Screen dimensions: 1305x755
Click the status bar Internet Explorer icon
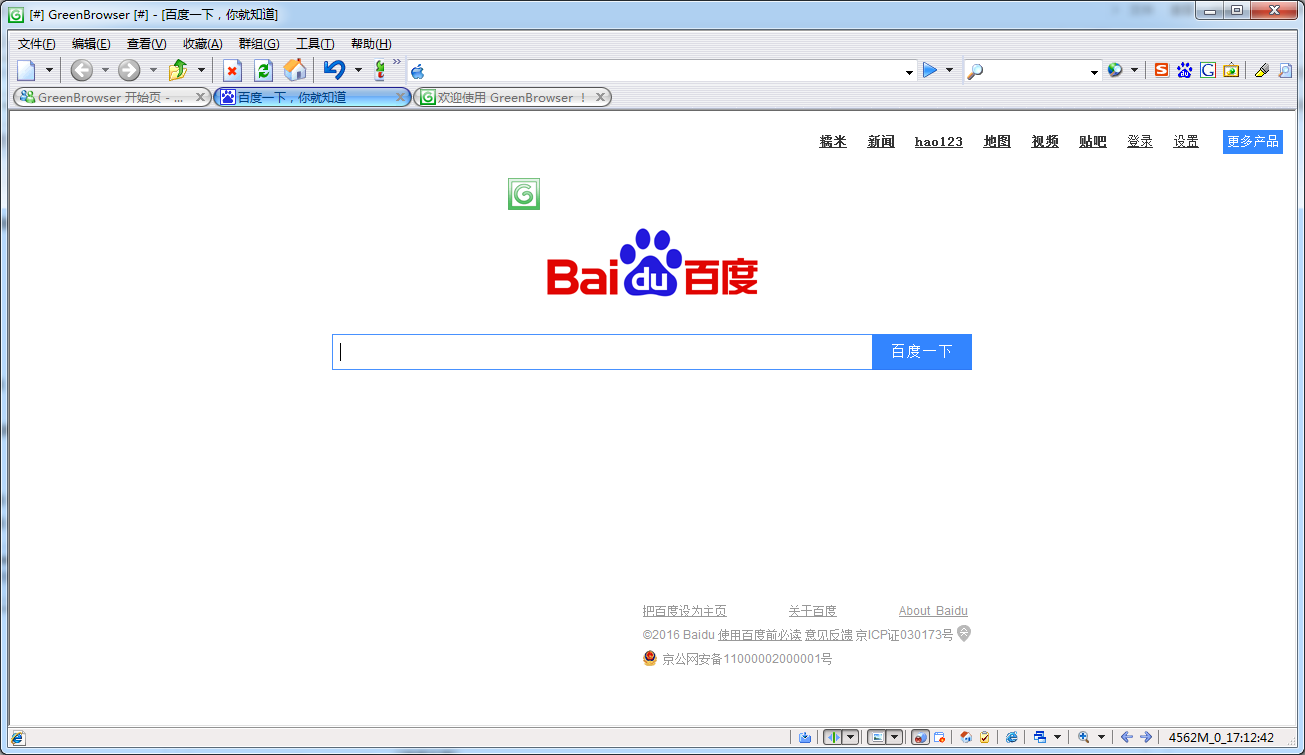click(1012, 738)
